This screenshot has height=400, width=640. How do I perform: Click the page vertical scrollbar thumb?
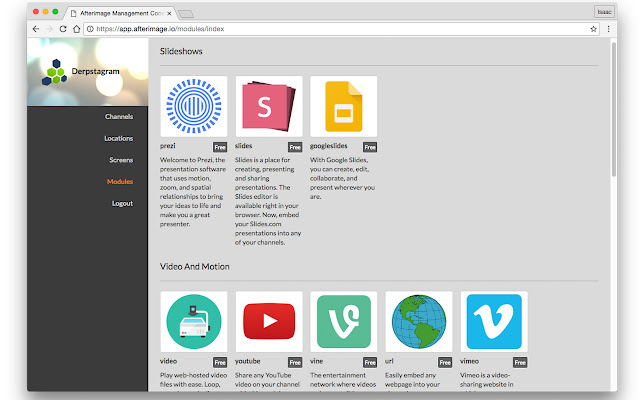pos(613,109)
